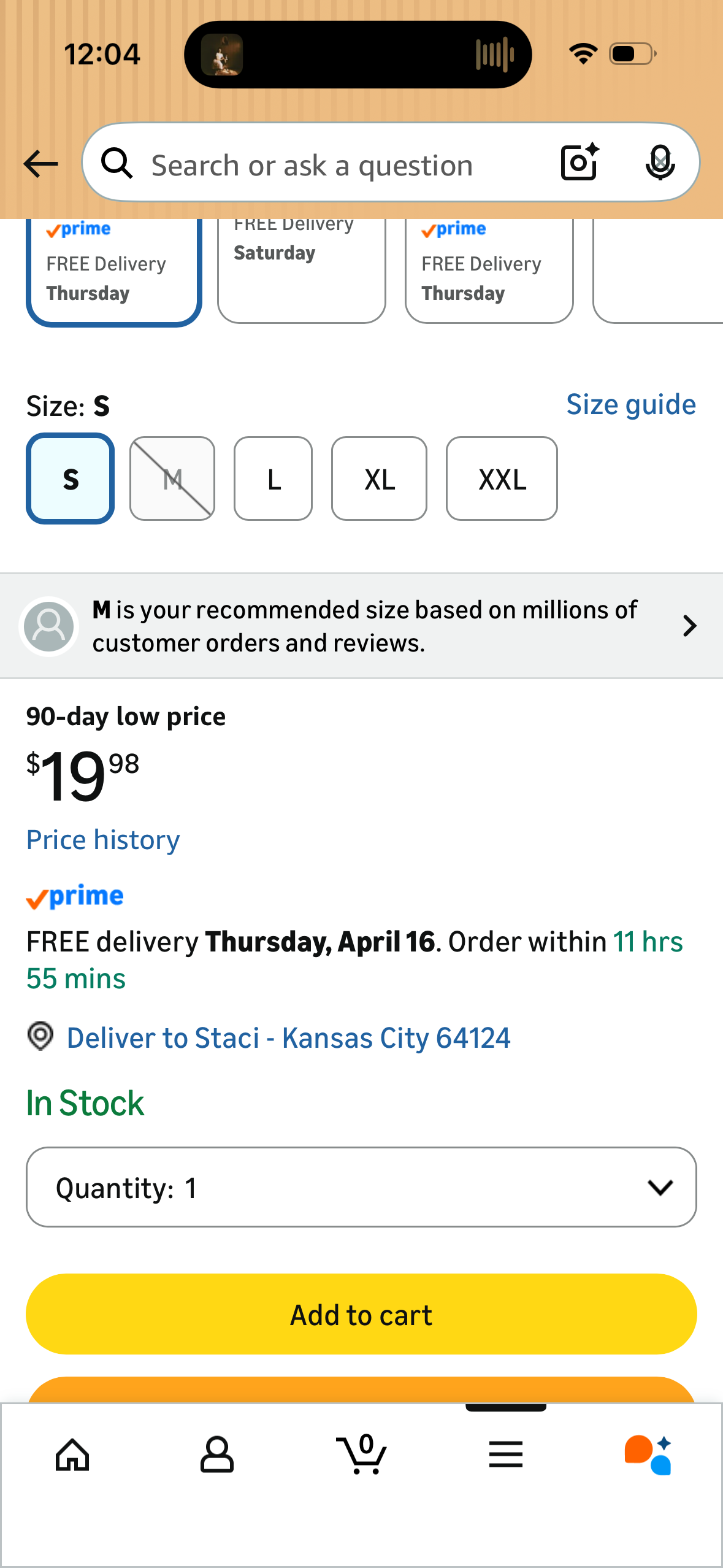Open account profile icon in bottom bar
Image resolution: width=723 pixels, height=1568 pixels.
coord(217,1455)
